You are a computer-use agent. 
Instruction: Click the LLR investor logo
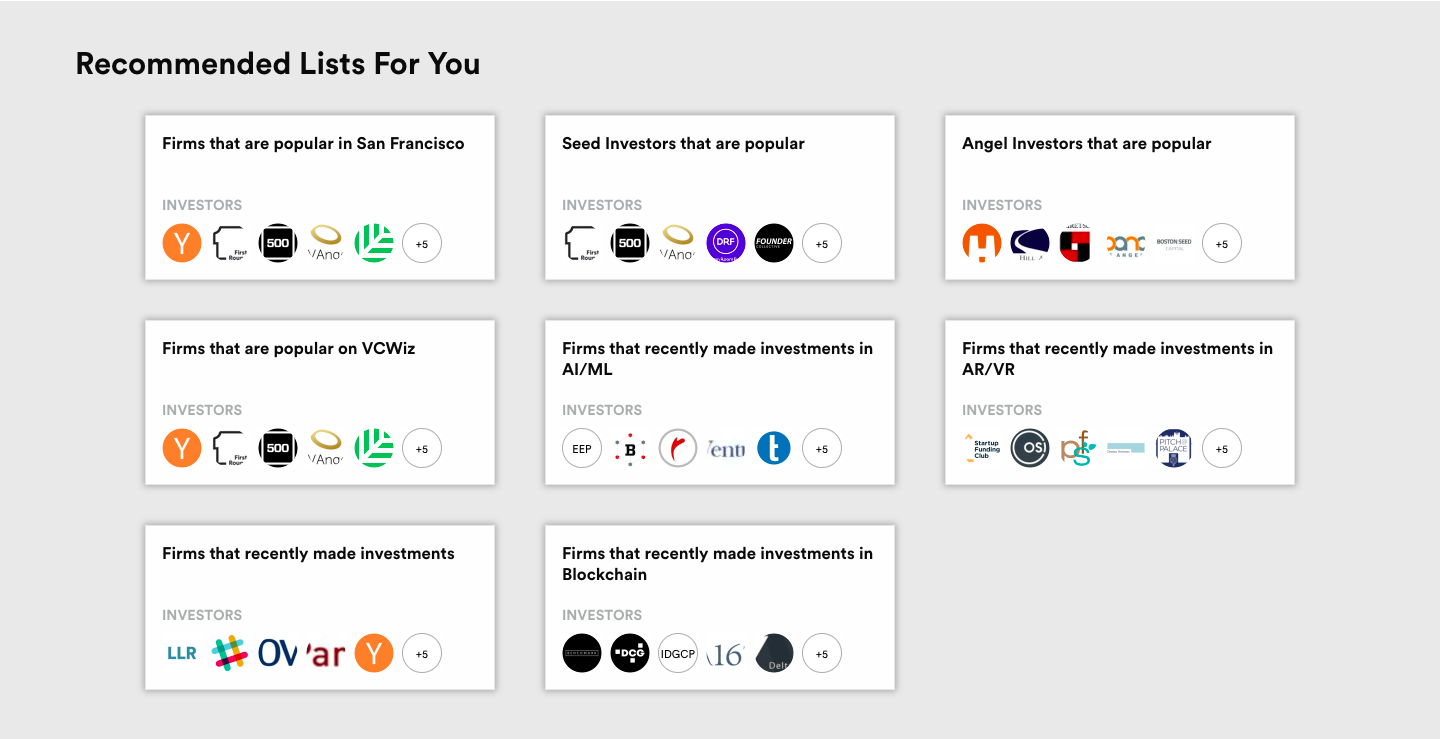pyautogui.click(x=182, y=653)
